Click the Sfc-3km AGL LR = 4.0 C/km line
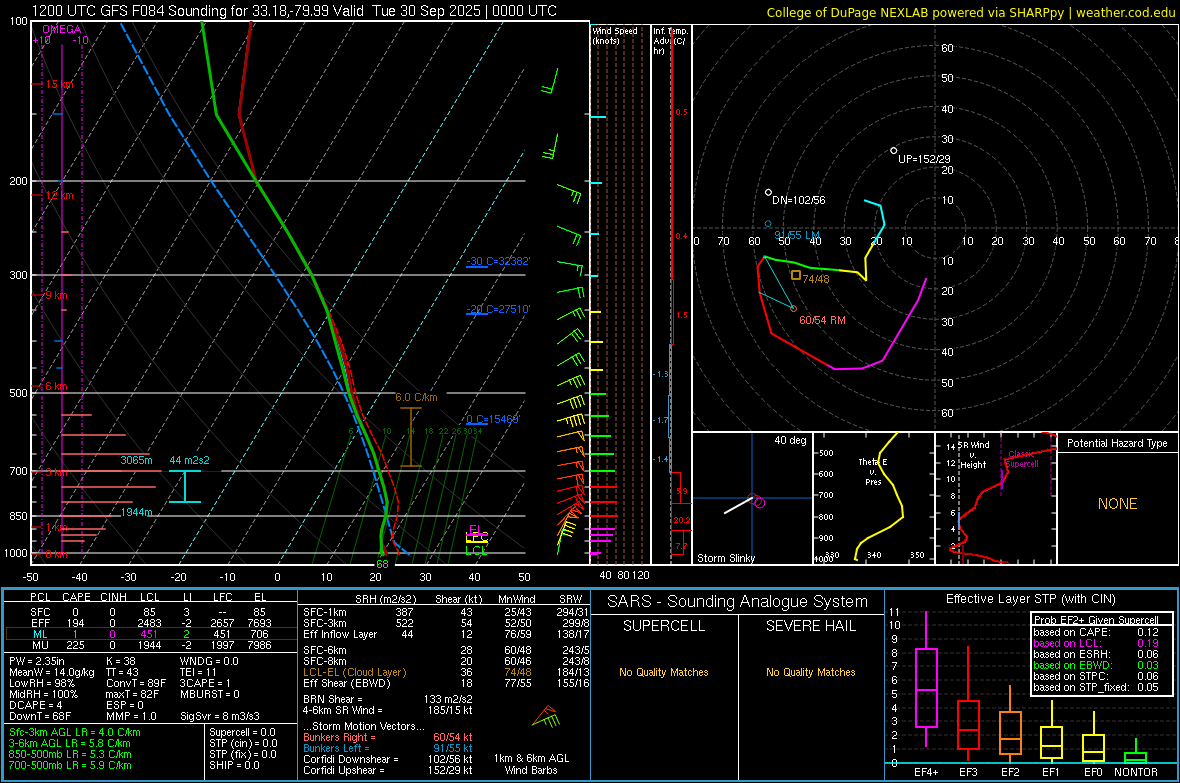 [75, 732]
